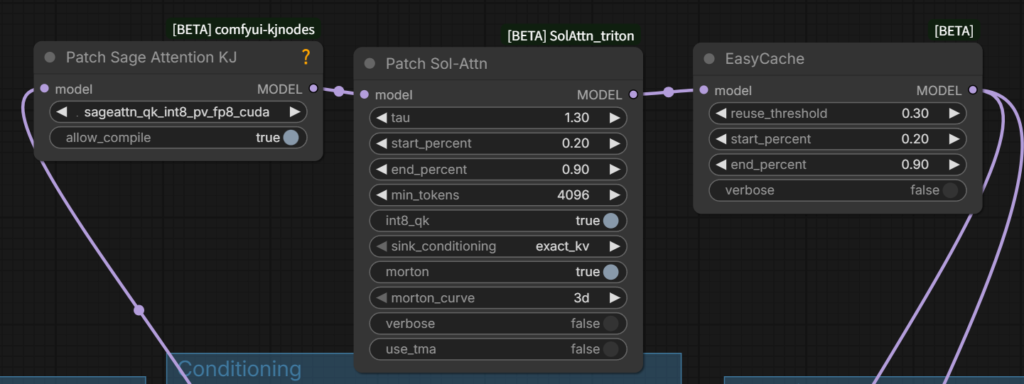Decrease Sol-Attn start_percent with left arrow
This screenshot has height=384, width=1024.
[x=381, y=143]
